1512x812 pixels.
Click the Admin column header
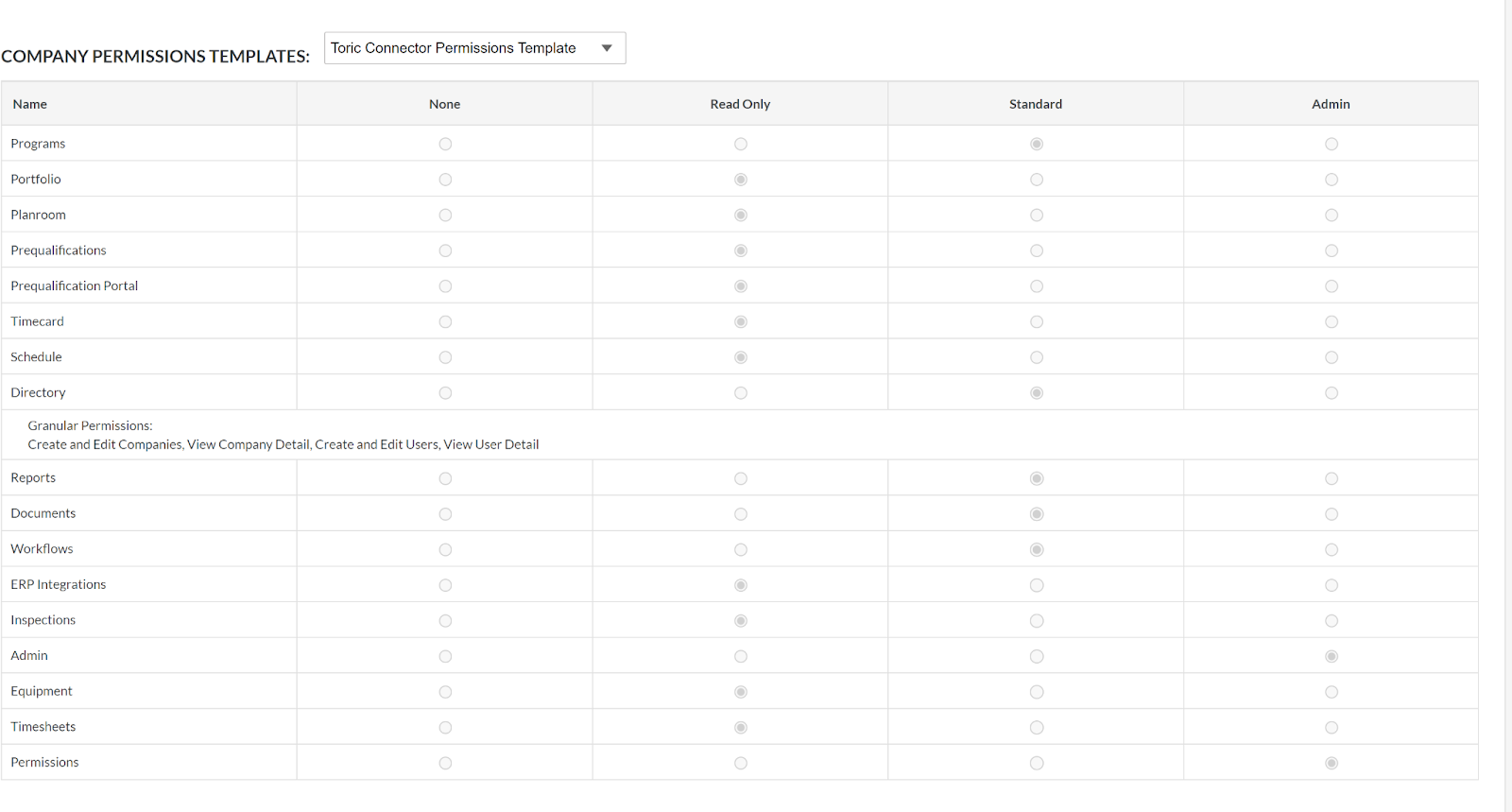pos(1331,104)
